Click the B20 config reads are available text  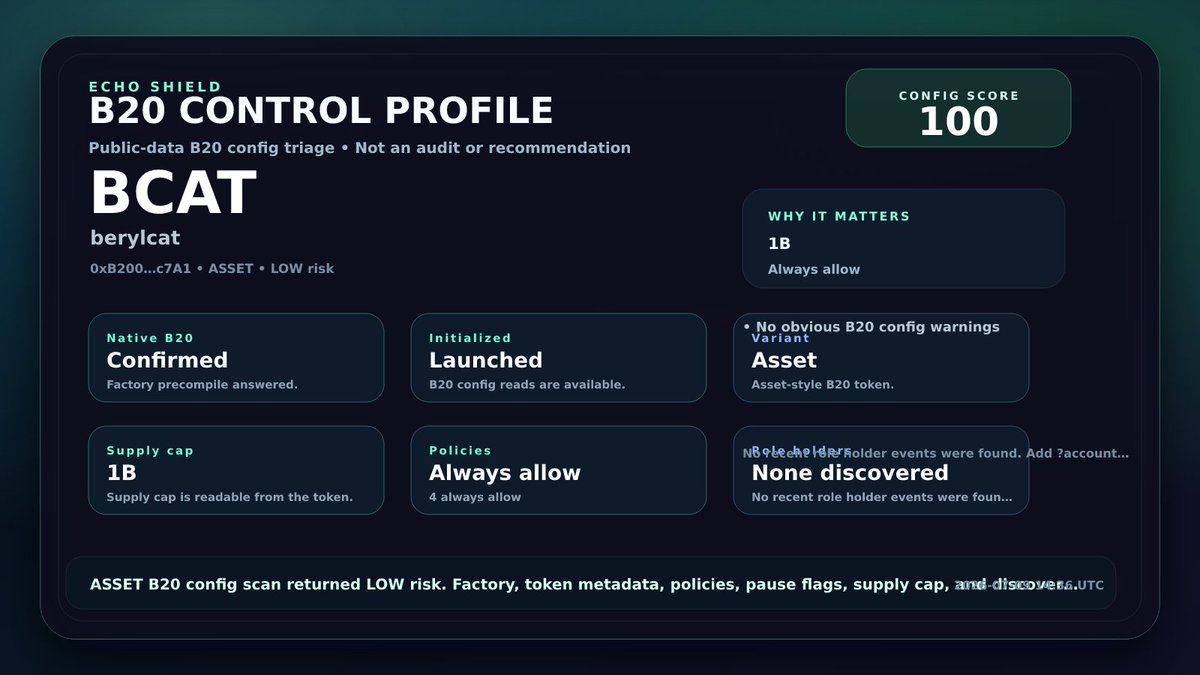pos(527,385)
